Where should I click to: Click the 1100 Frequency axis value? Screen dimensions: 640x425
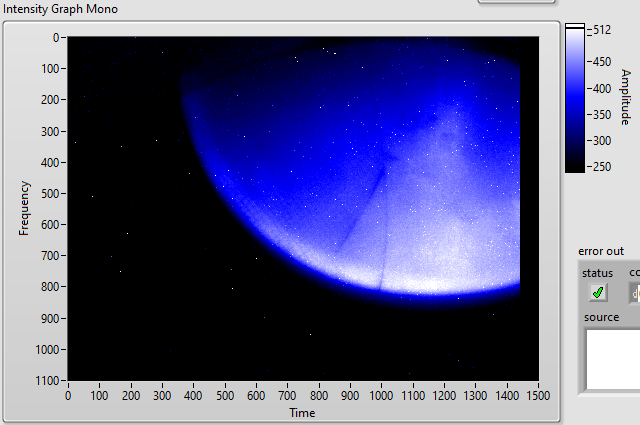[x=47, y=380]
